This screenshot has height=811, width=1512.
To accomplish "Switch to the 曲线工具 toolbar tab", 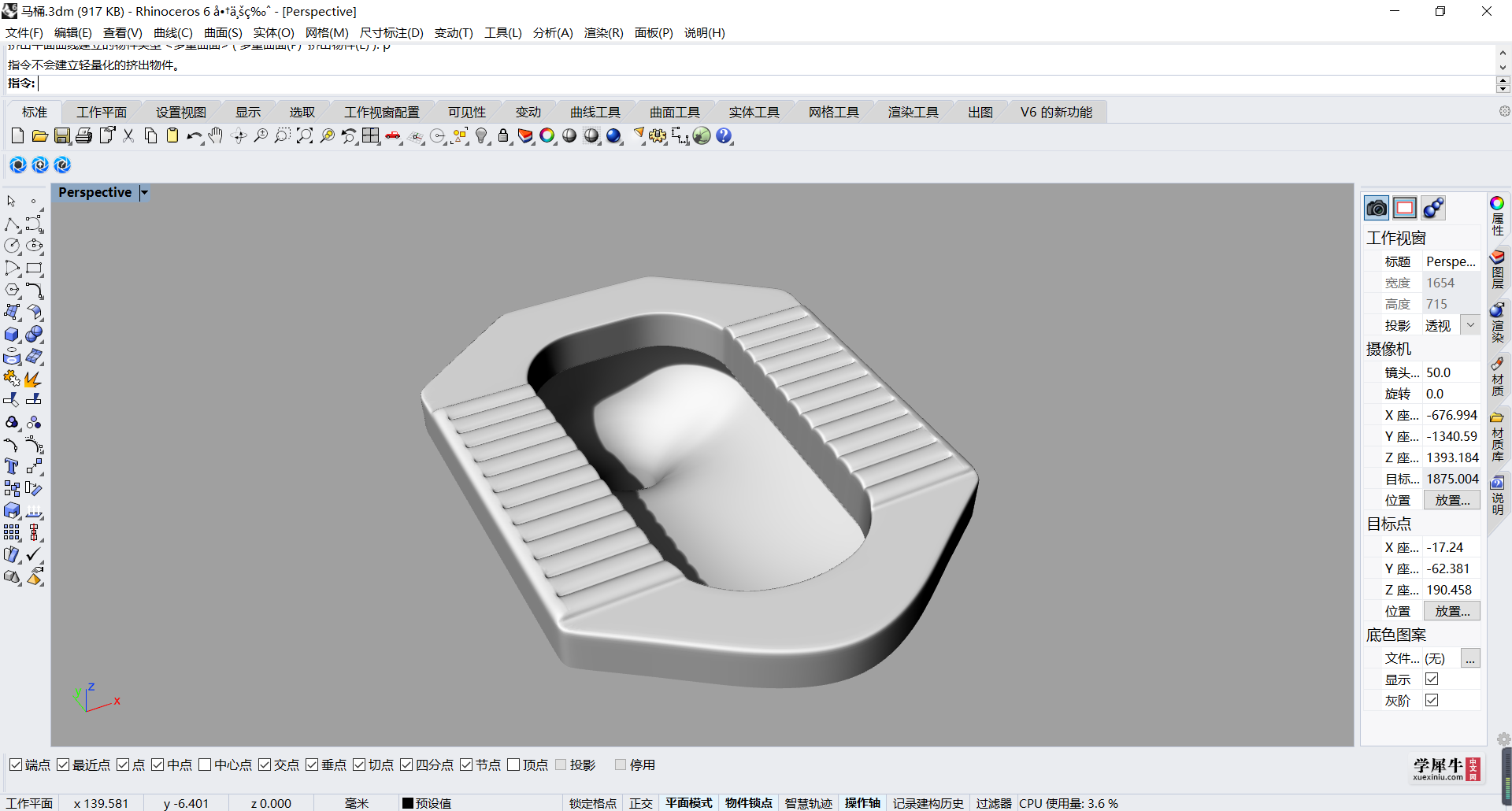I will 595,112.
